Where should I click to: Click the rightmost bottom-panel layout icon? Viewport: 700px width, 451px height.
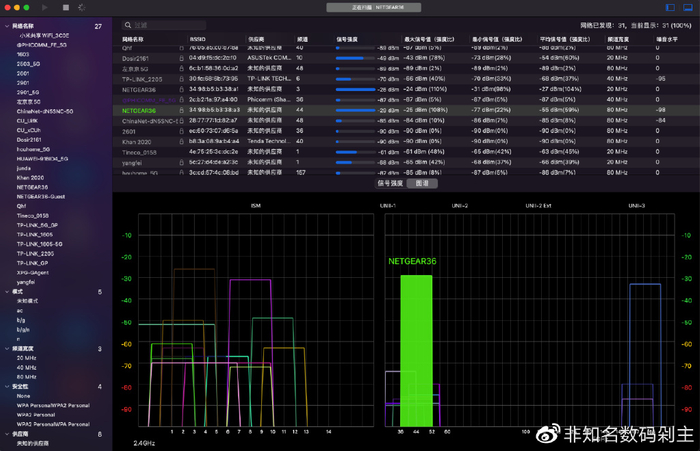click(x=688, y=8)
